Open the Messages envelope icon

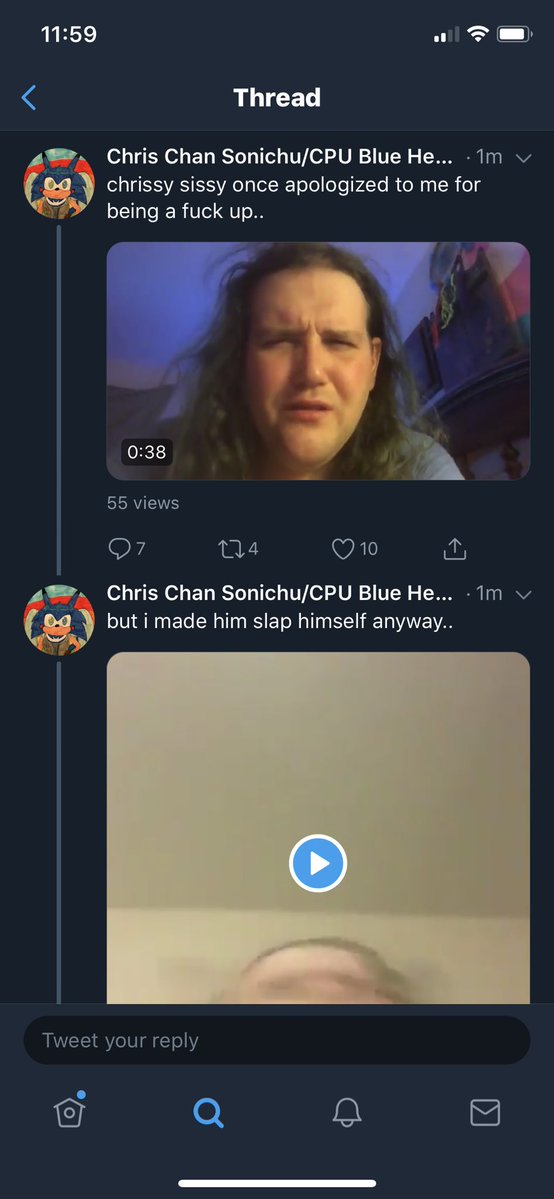(x=485, y=1113)
